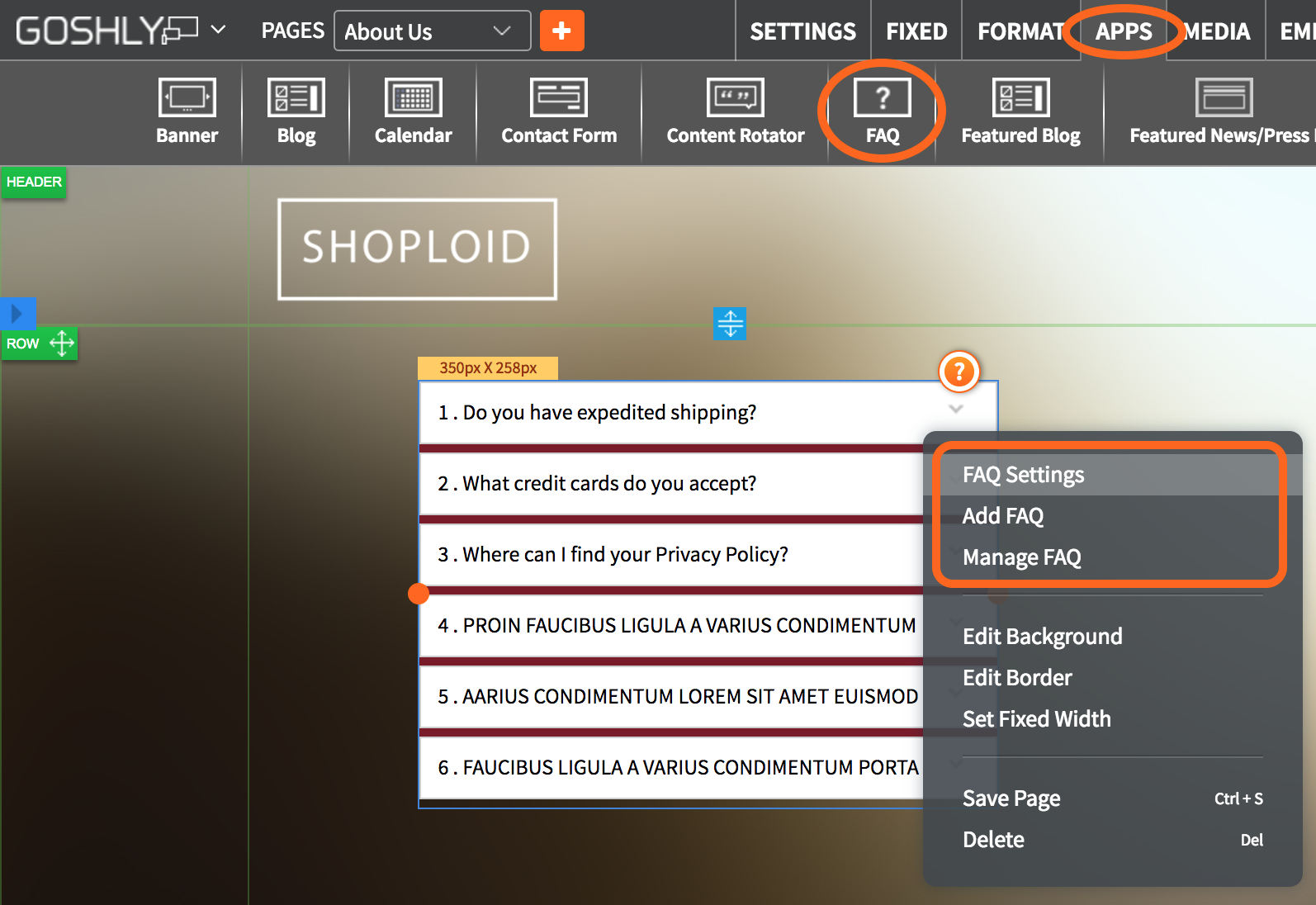Click 'PROIN FAUCIBUS LIGULA A VARIUS CONDIMENTUM' row
This screenshot has height=905, width=1316.
(x=671, y=625)
